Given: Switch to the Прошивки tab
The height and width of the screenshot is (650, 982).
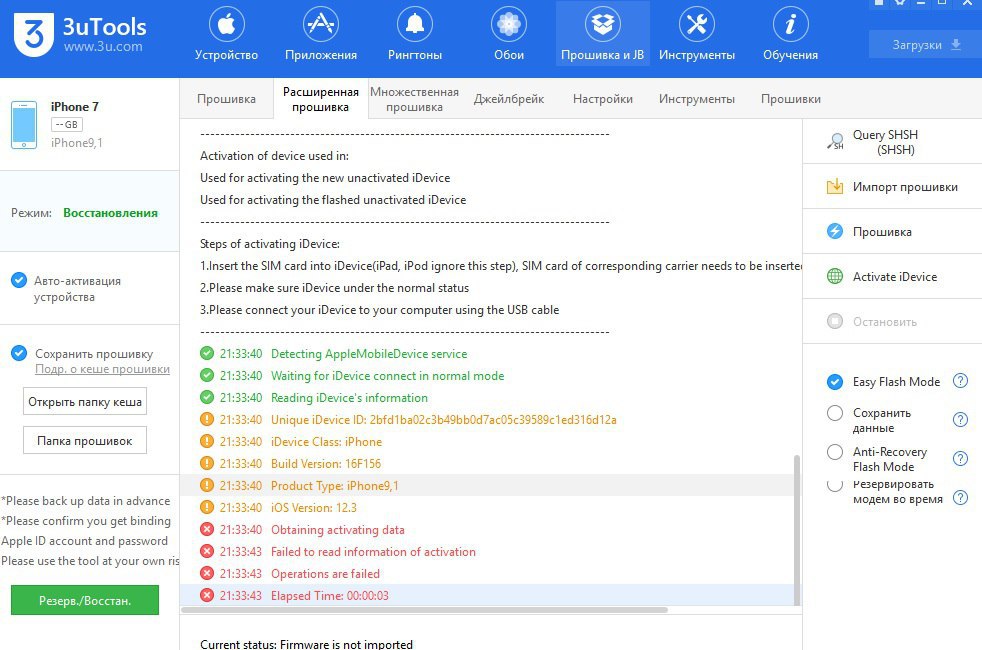Looking at the screenshot, I should [790, 99].
